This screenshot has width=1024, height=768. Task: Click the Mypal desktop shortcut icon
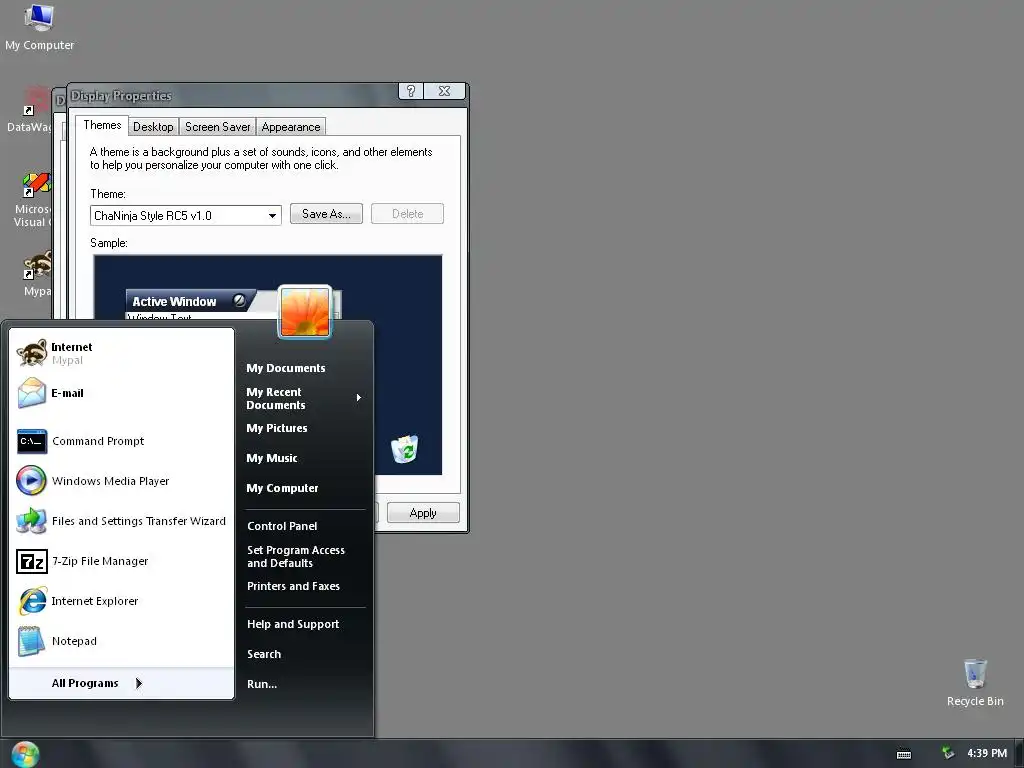point(37,266)
